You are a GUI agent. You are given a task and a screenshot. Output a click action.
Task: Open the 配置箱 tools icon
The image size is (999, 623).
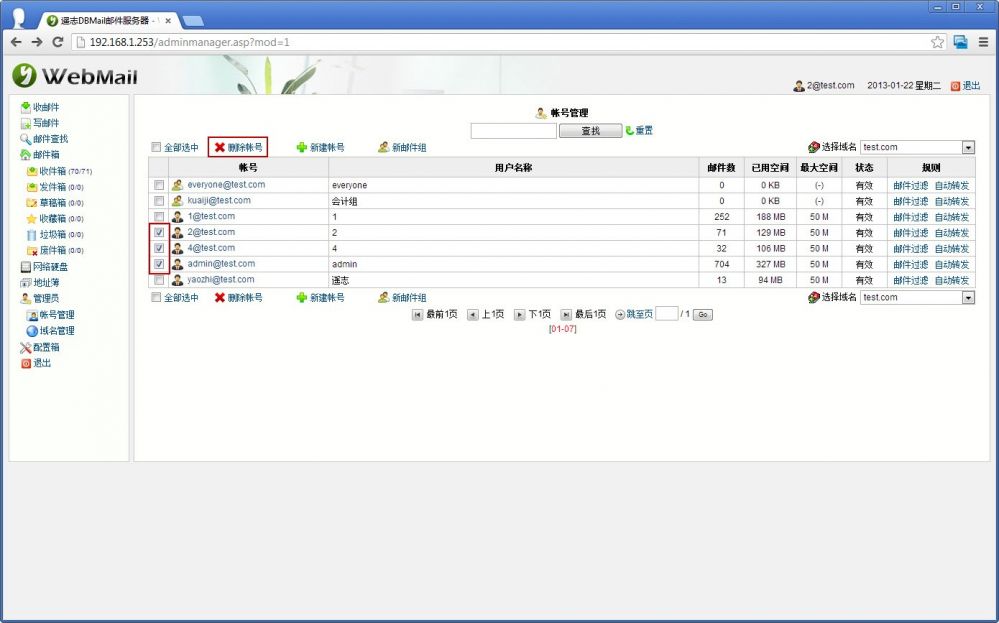click(25, 347)
